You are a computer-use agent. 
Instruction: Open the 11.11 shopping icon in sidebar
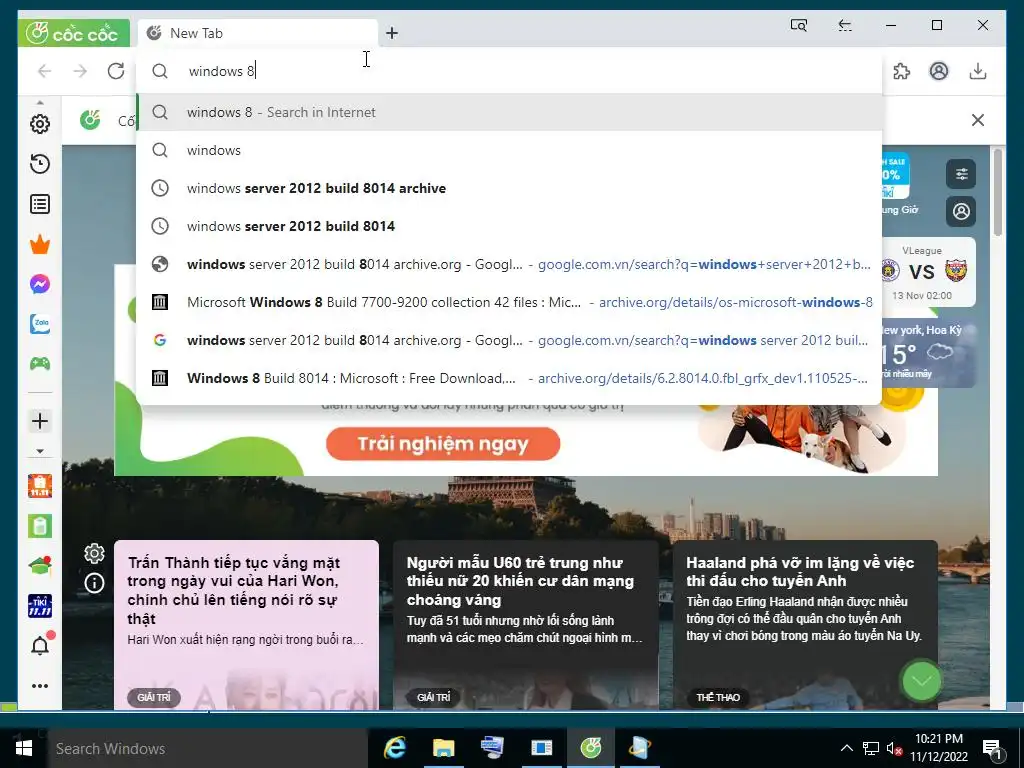[40, 486]
